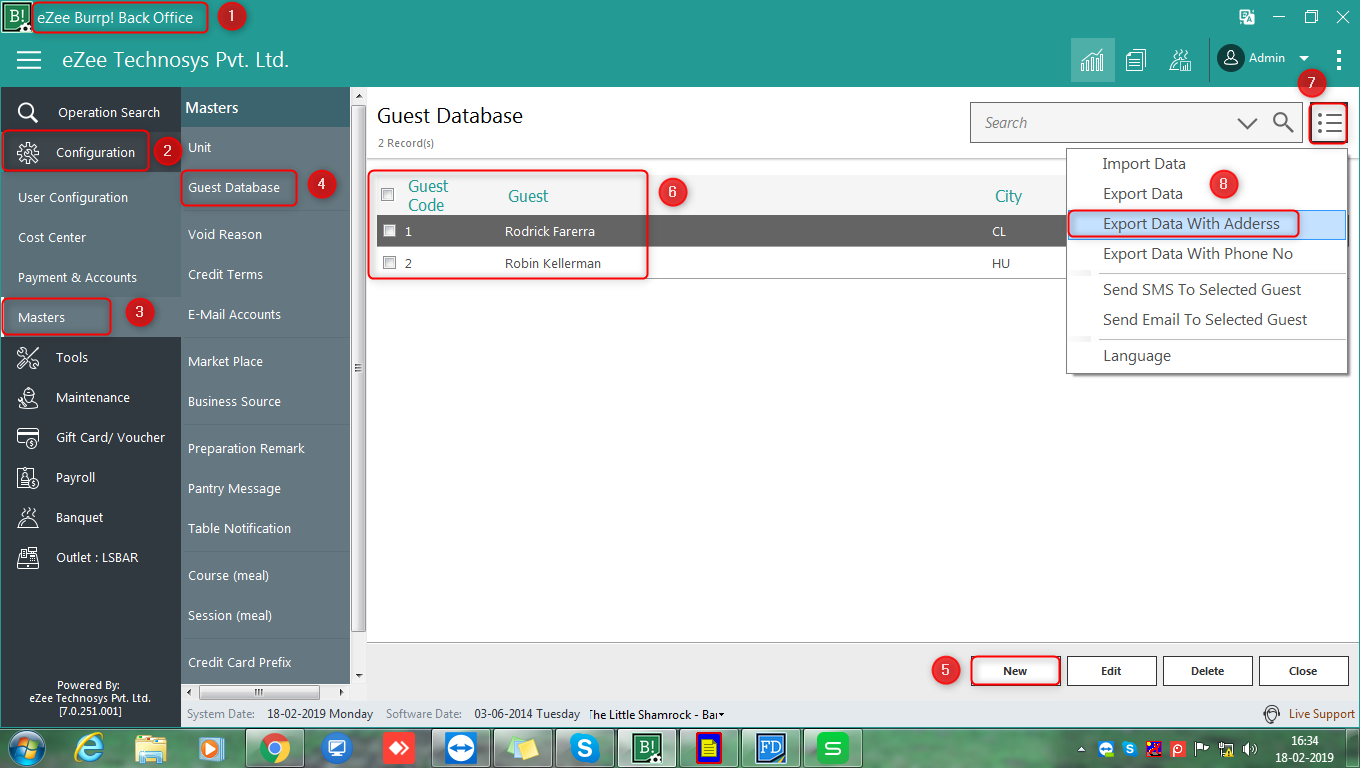Open the hamburger navigation menu
The height and width of the screenshot is (768, 1360).
coord(29,60)
